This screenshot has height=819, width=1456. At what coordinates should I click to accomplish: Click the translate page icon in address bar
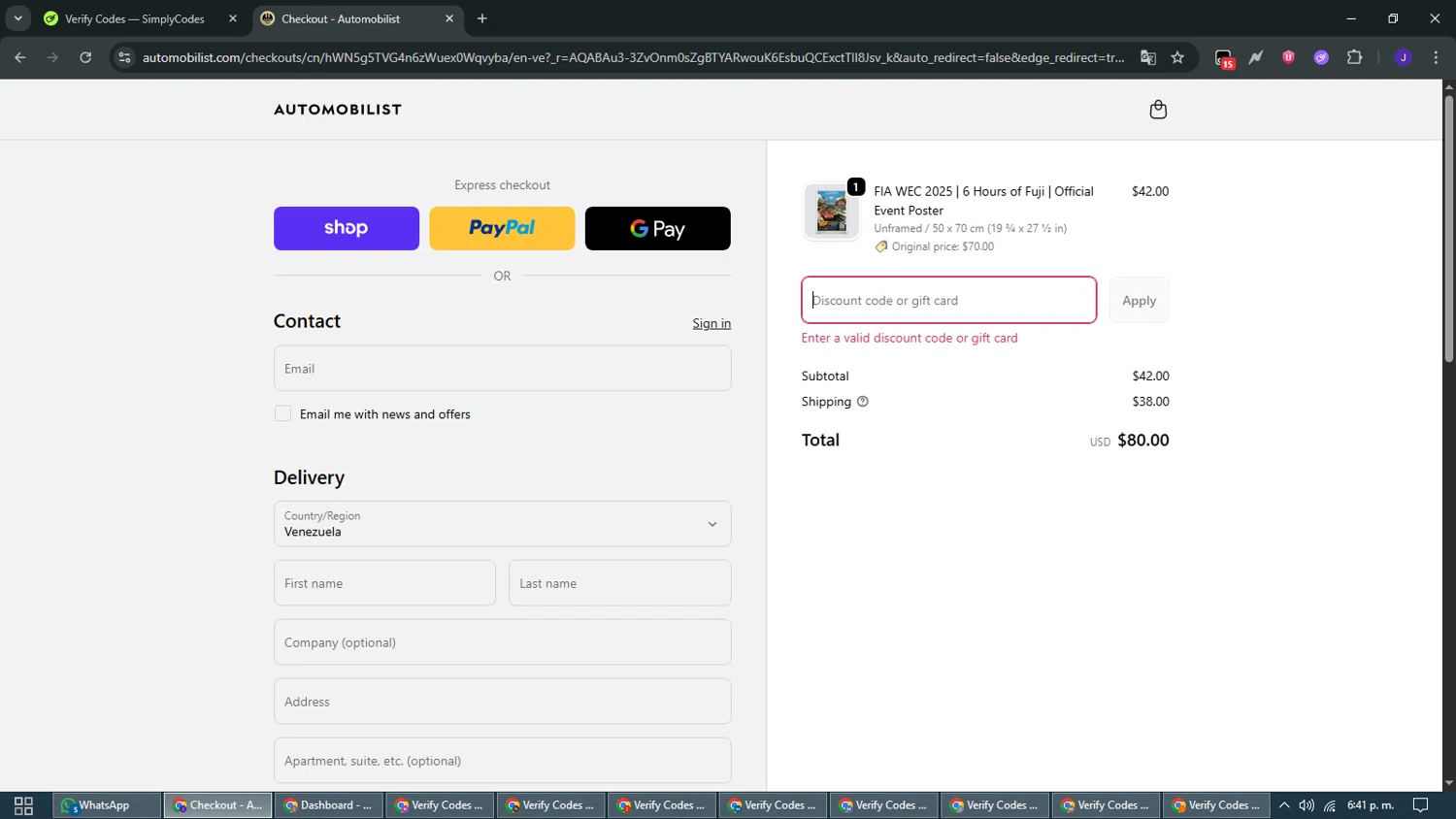point(1148,57)
